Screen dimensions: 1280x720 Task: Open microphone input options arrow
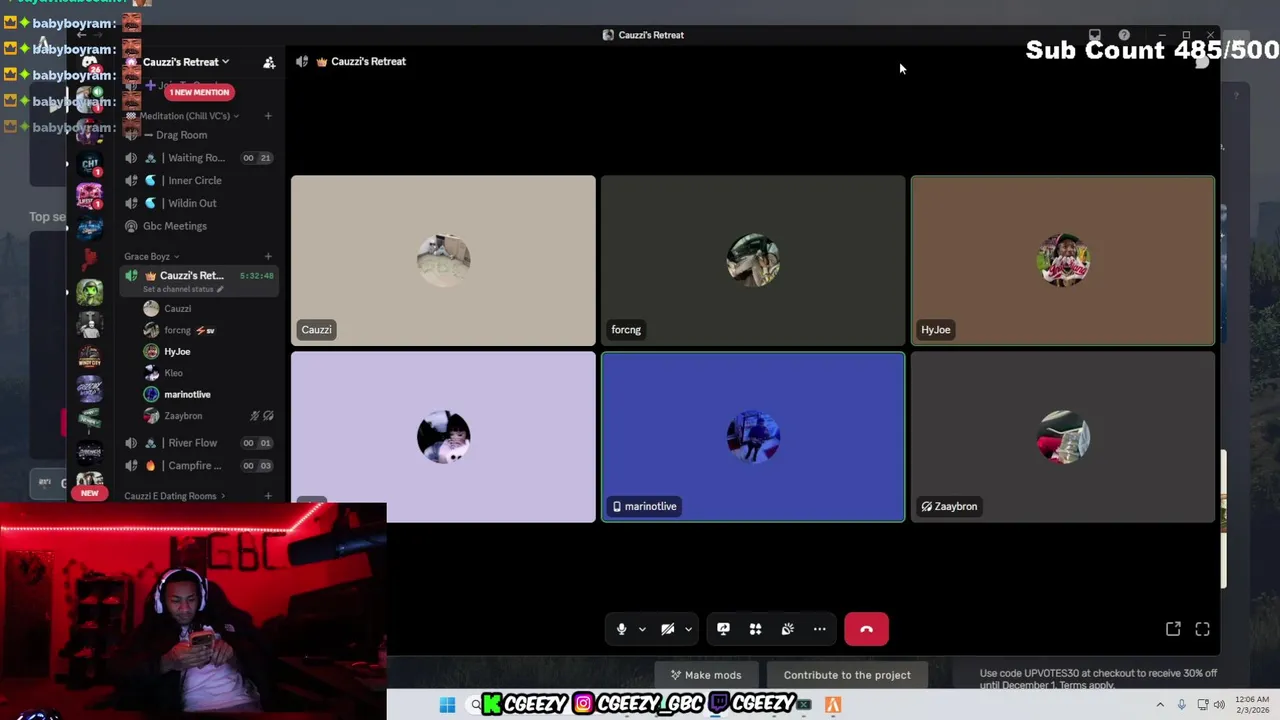click(x=642, y=629)
